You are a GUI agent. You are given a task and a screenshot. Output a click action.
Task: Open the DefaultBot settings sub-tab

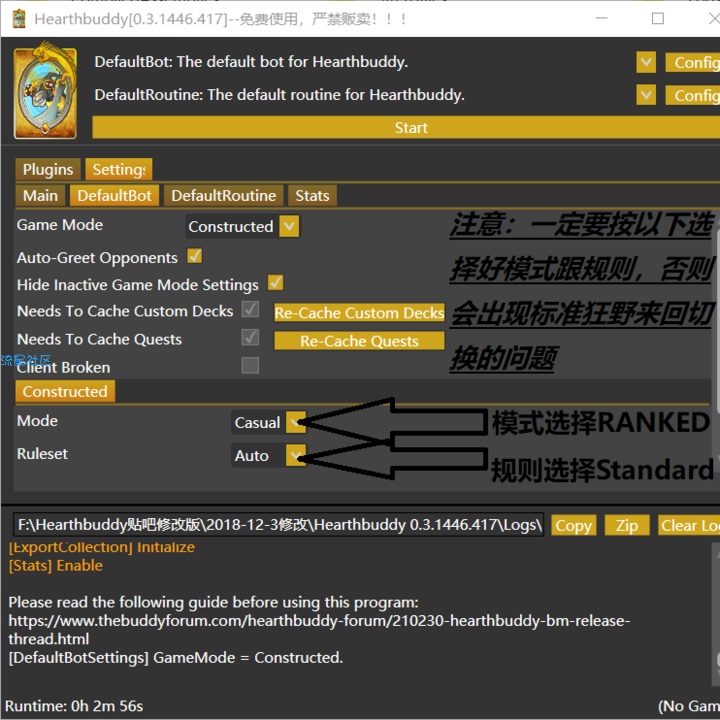point(114,196)
